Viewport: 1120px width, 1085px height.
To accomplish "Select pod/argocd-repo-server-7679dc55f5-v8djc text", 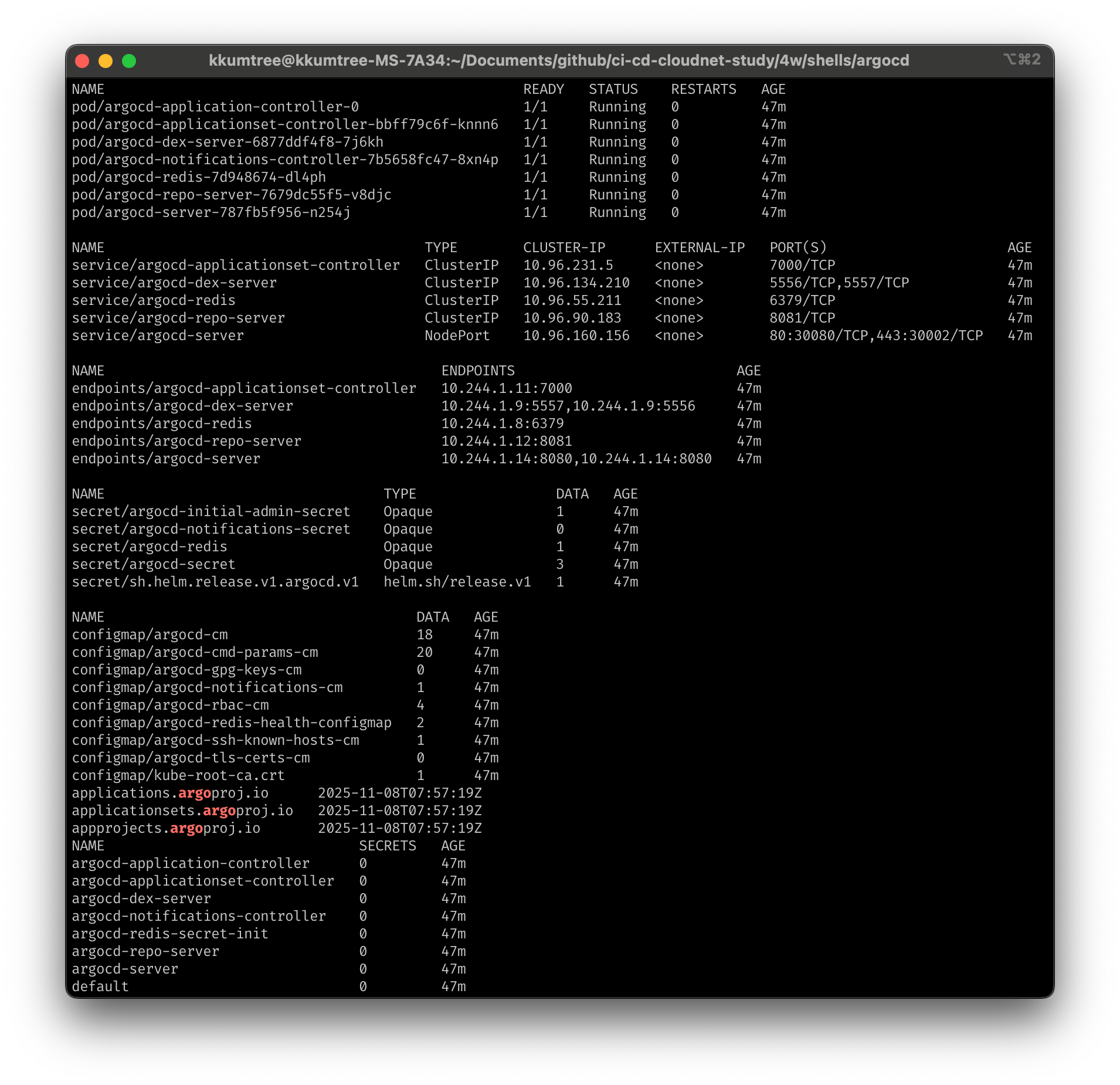I will click(232, 195).
